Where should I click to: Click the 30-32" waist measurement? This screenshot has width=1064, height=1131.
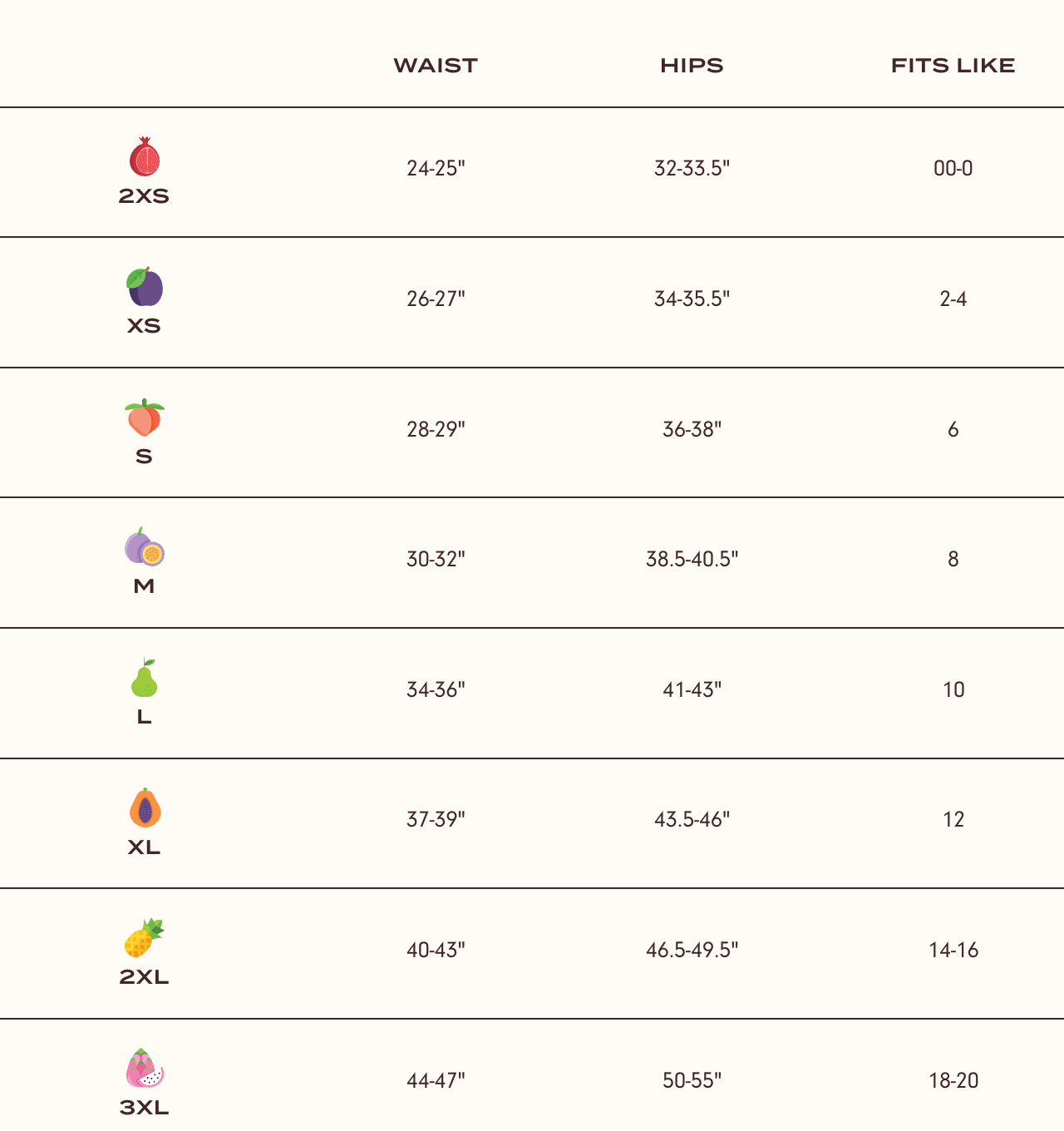click(x=436, y=559)
